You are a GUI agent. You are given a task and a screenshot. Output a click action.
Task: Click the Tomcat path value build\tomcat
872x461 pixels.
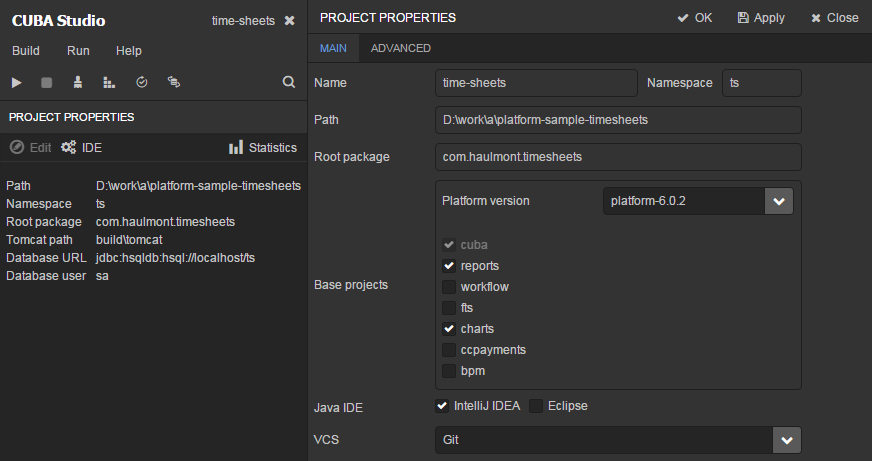tap(129, 240)
